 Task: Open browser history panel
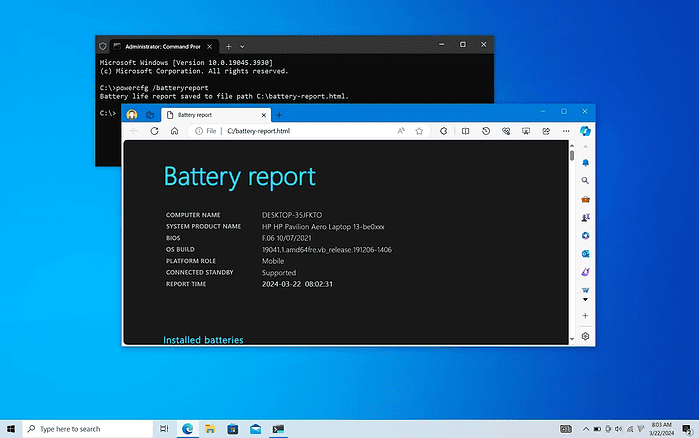point(486,131)
